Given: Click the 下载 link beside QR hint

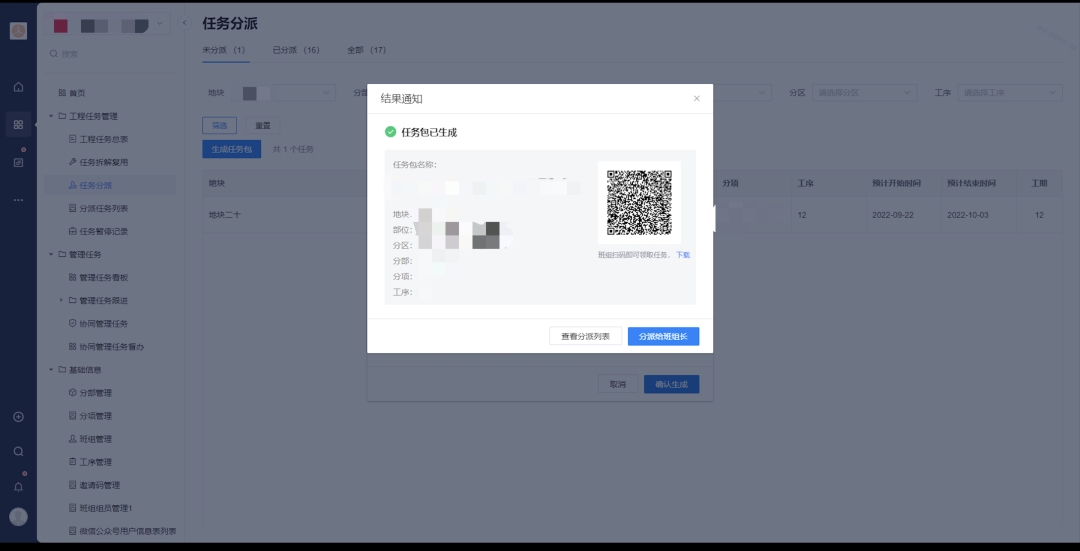Looking at the screenshot, I should click(683, 255).
